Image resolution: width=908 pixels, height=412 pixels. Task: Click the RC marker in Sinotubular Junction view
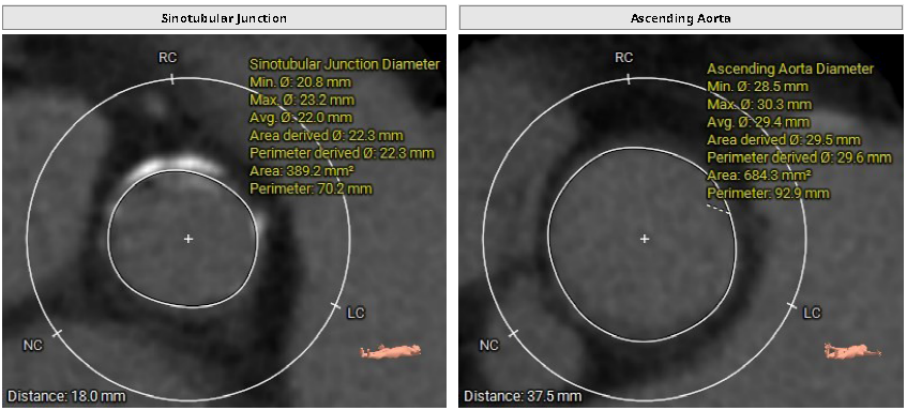(x=167, y=58)
